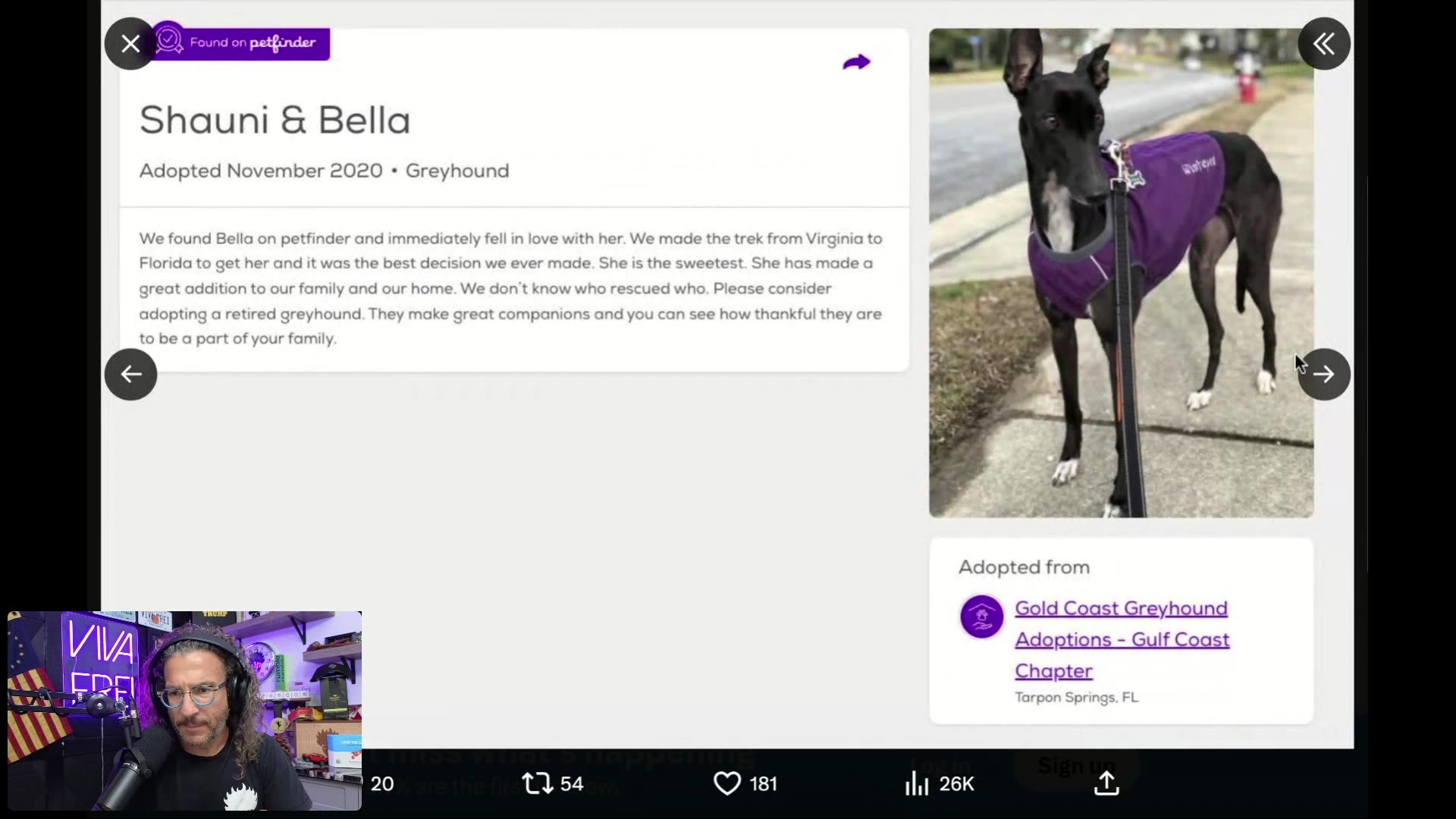Click the adoption story paragraph text
The height and width of the screenshot is (819, 1456).
pyautogui.click(x=511, y=289)
